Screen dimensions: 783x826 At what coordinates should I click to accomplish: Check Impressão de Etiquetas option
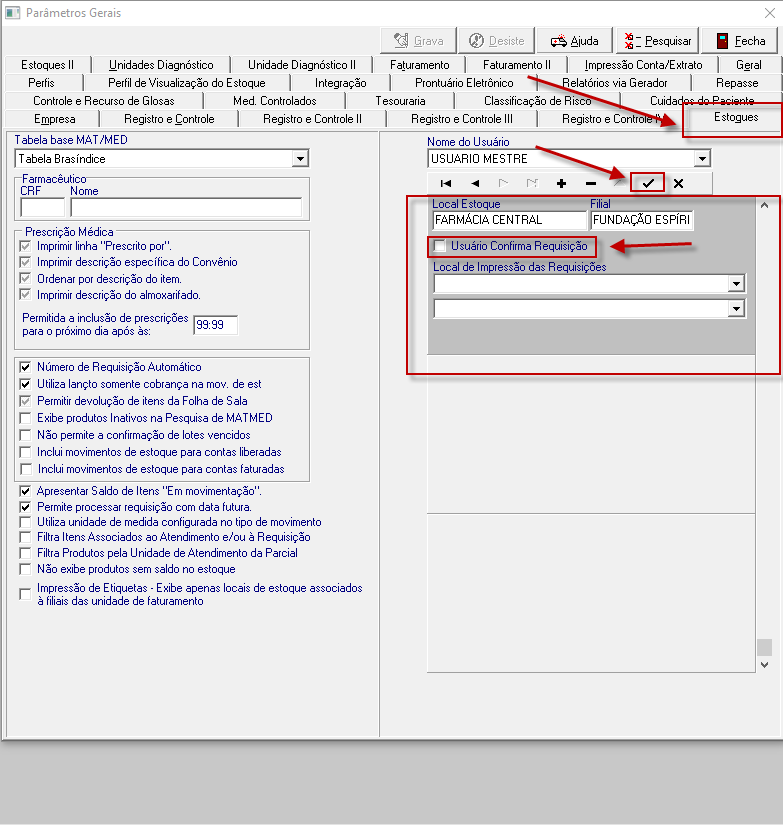(25, 594)
